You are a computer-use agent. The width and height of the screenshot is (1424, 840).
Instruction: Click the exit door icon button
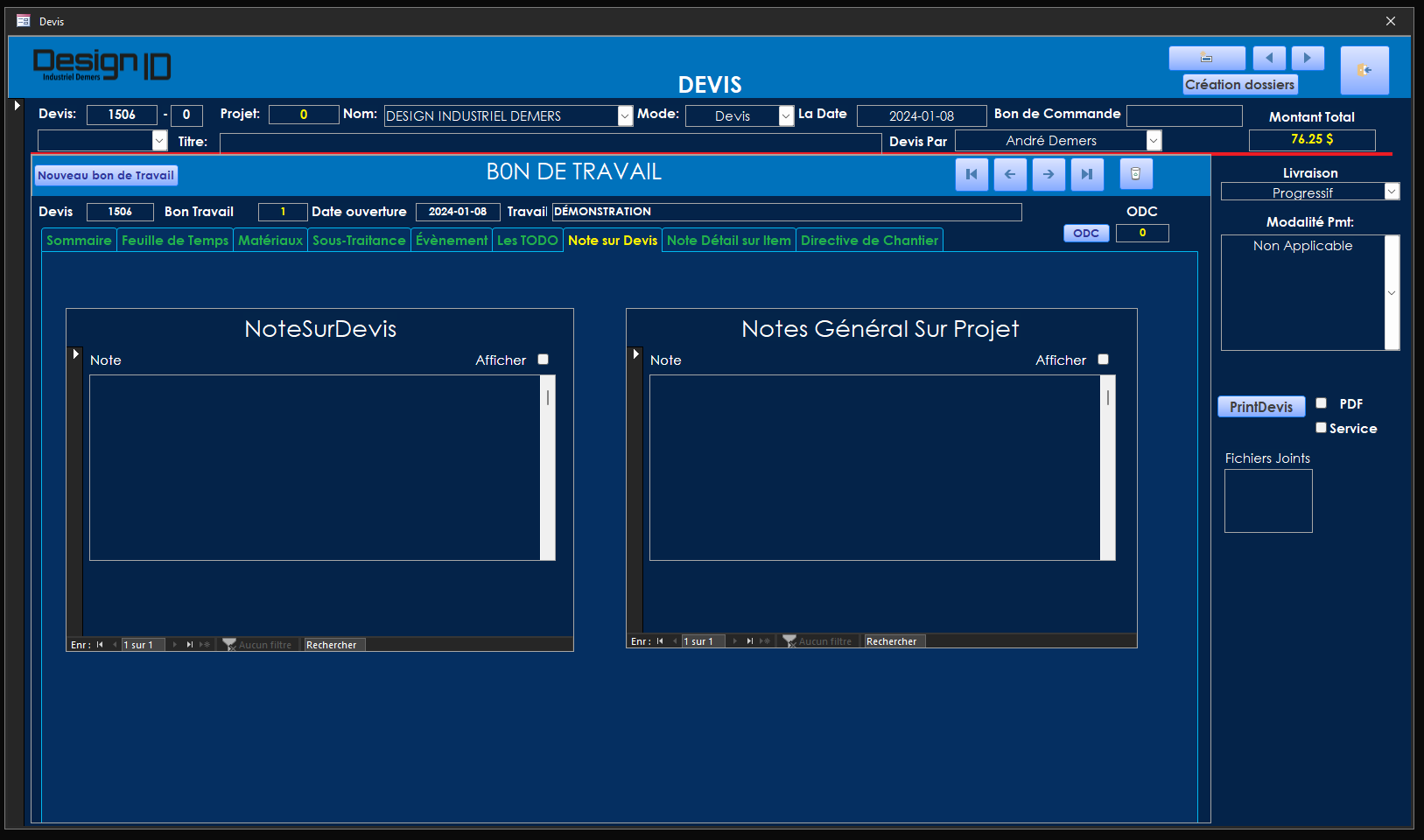[x=1364, y=70]
